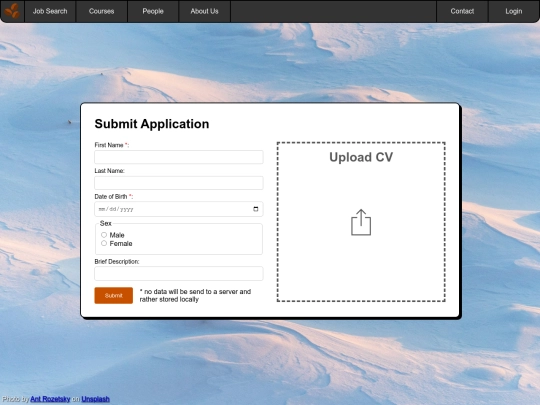Click the Submit Application heading

[x=152, y=124]
